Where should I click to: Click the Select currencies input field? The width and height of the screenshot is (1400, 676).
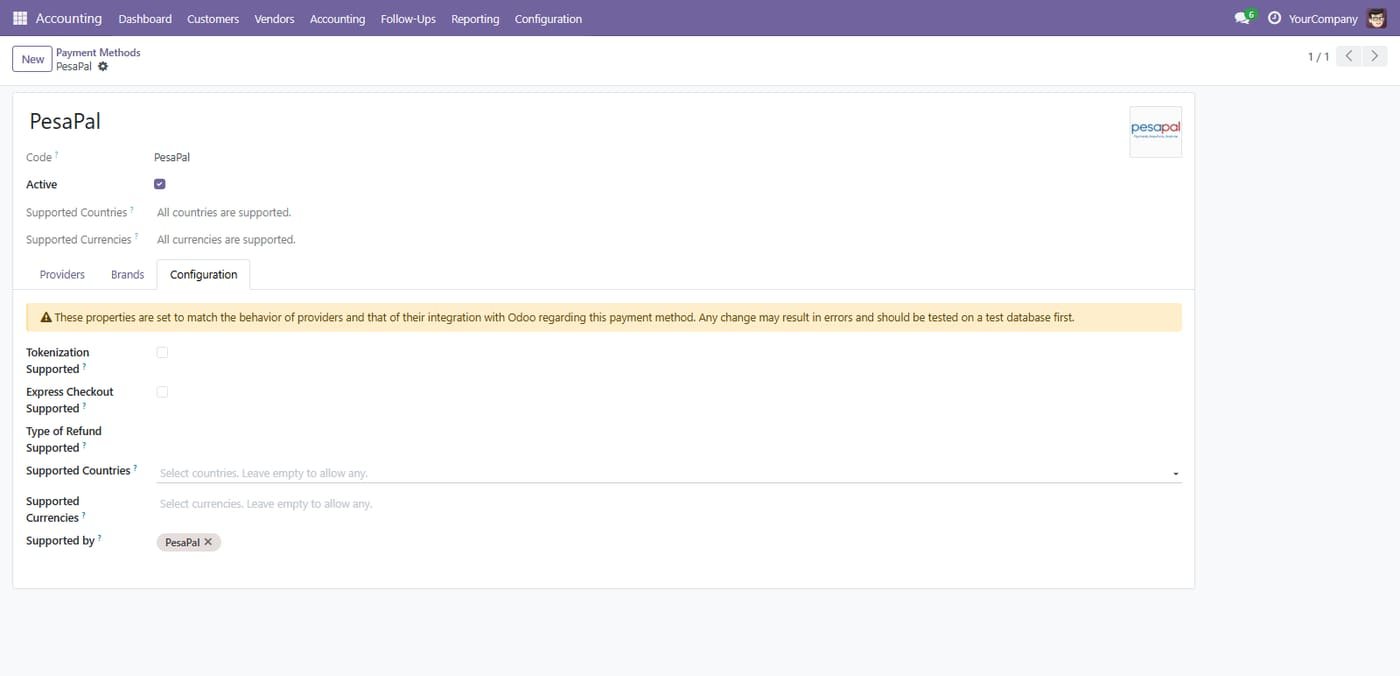coord(669,504)
